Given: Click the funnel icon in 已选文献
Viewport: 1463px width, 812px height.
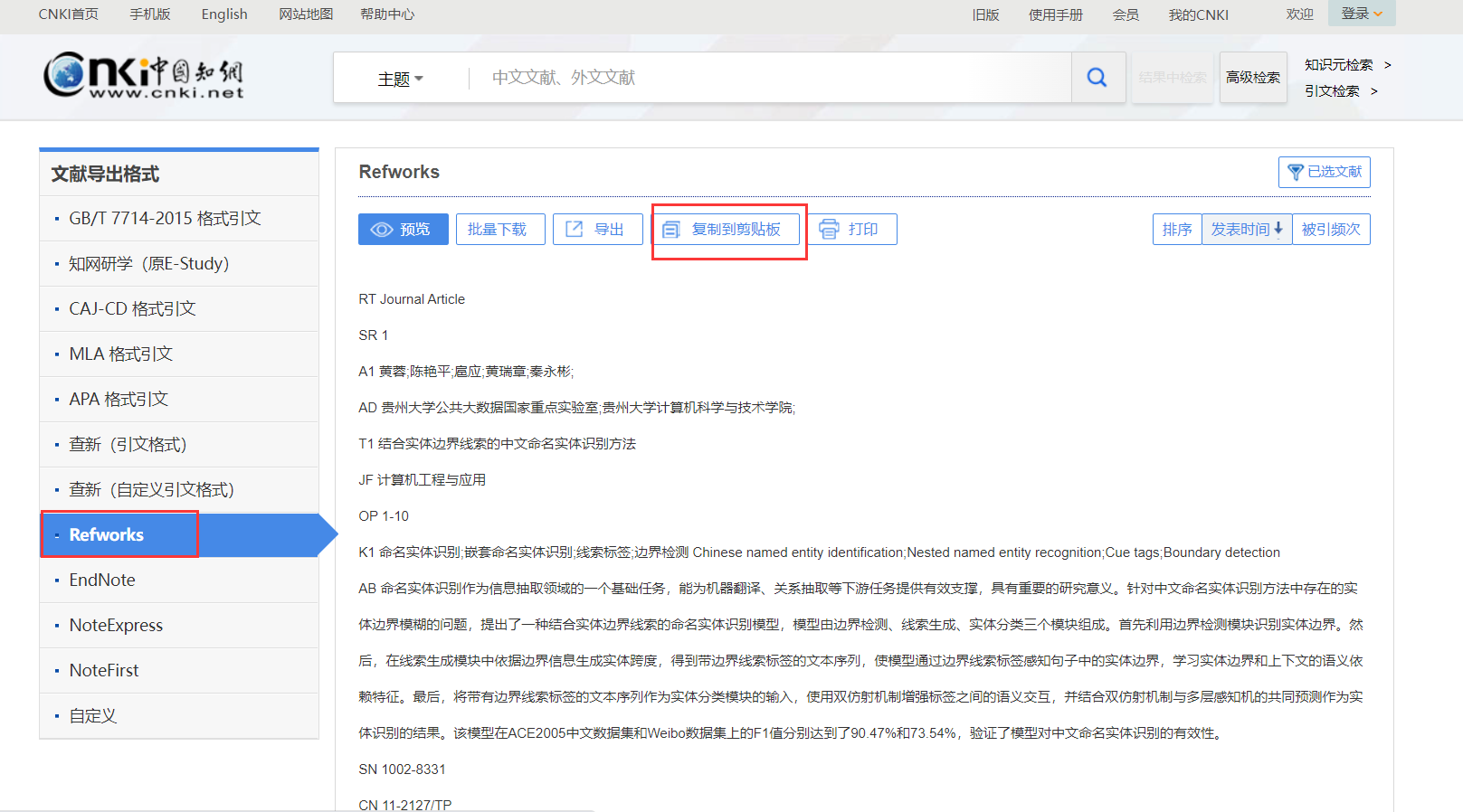Looking at the screenshot, I should tap(1296, 172).
